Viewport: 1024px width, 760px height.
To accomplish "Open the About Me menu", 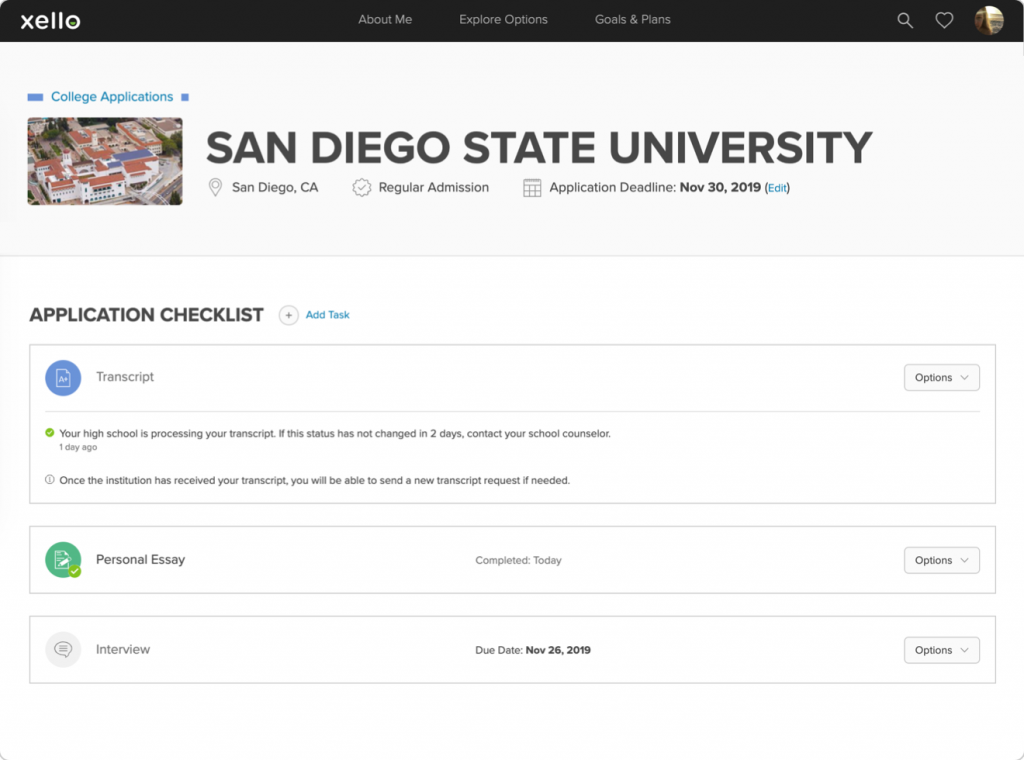I will [x=385, y=20].
